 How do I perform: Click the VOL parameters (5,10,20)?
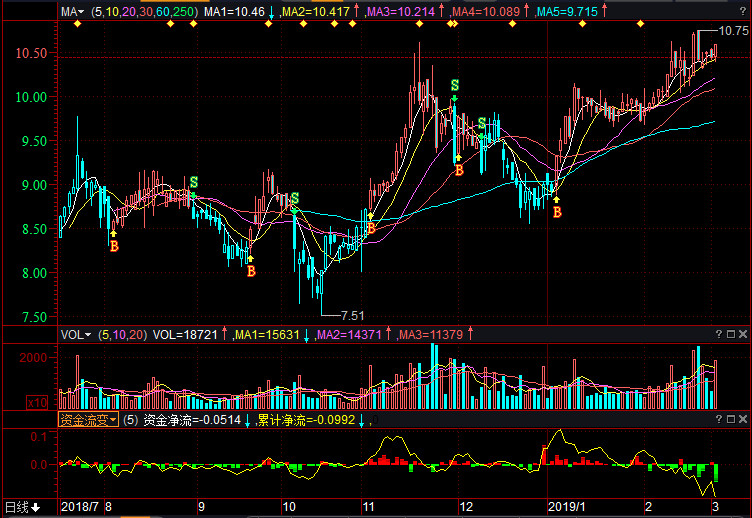(x=122, y=334)
